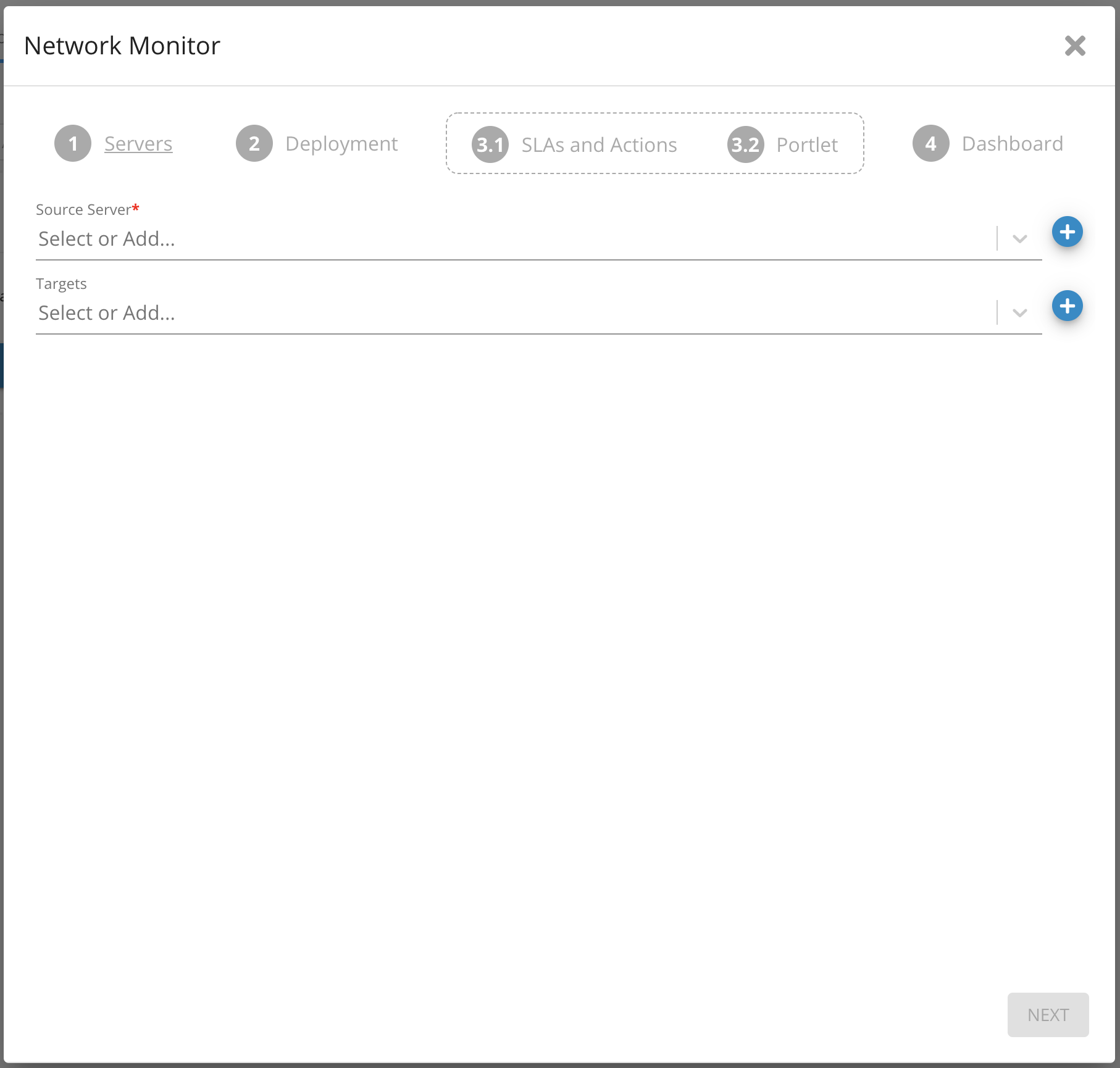Viewport: 1120px width, 1068px height.
Task: Open the Servers step link
Action: (138, 143)
